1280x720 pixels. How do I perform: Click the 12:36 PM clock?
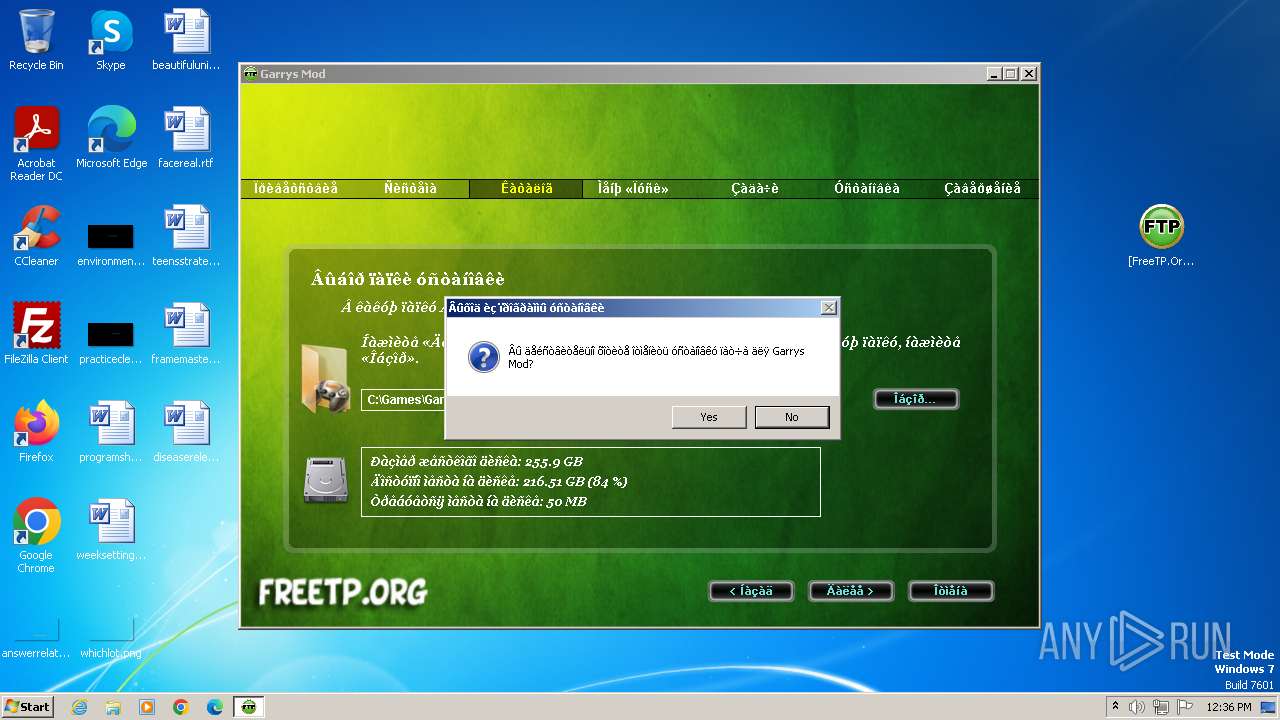[x=1229, y=707]
